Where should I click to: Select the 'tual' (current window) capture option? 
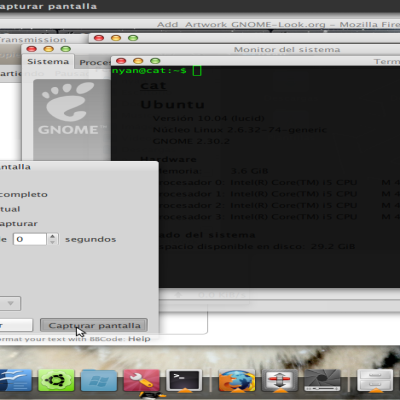click(10, 209)
